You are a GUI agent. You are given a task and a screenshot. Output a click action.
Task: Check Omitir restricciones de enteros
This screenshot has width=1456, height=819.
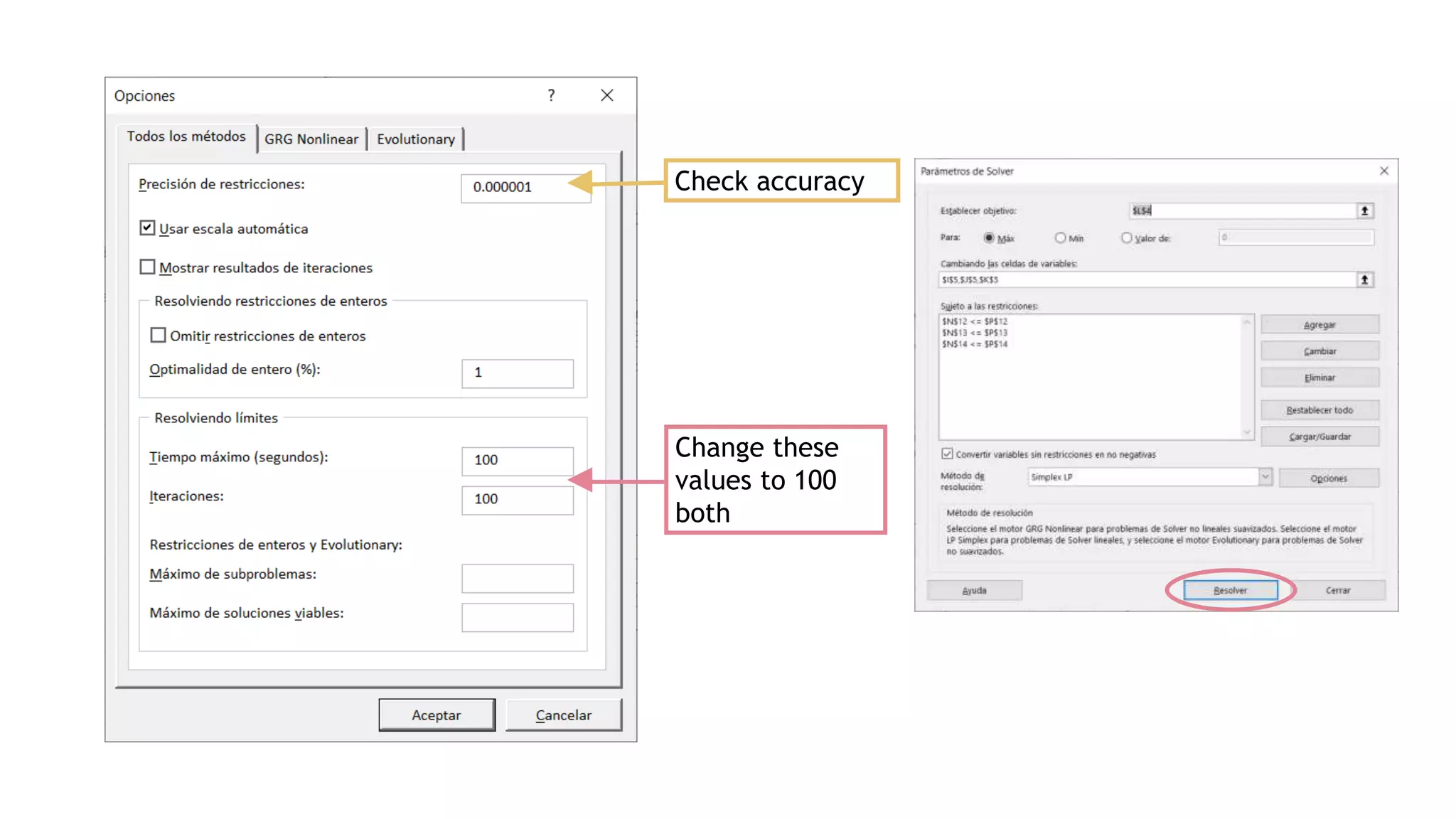[158, 336]
